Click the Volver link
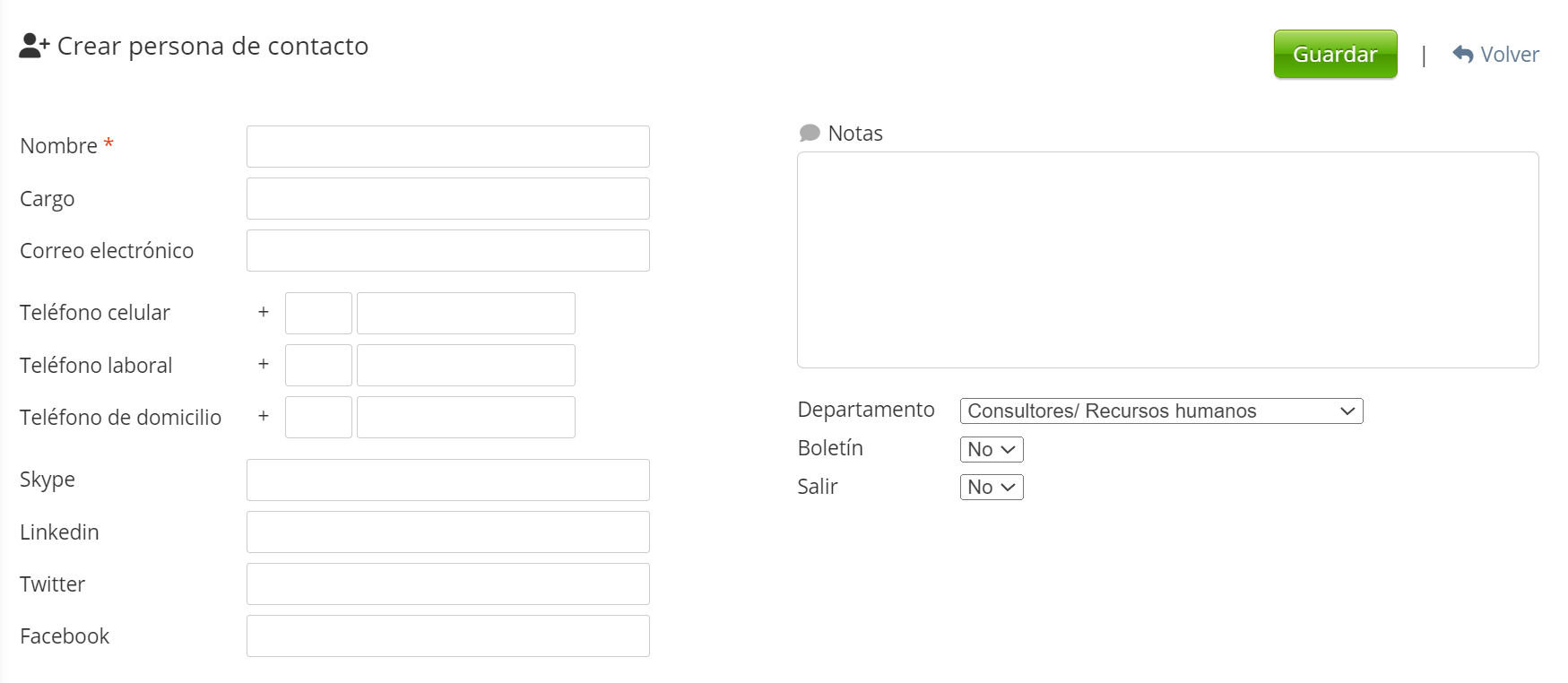Image resolution: width=1568 pixels, height=683 pixels. pyautogui.click(x=1509, y=55)
